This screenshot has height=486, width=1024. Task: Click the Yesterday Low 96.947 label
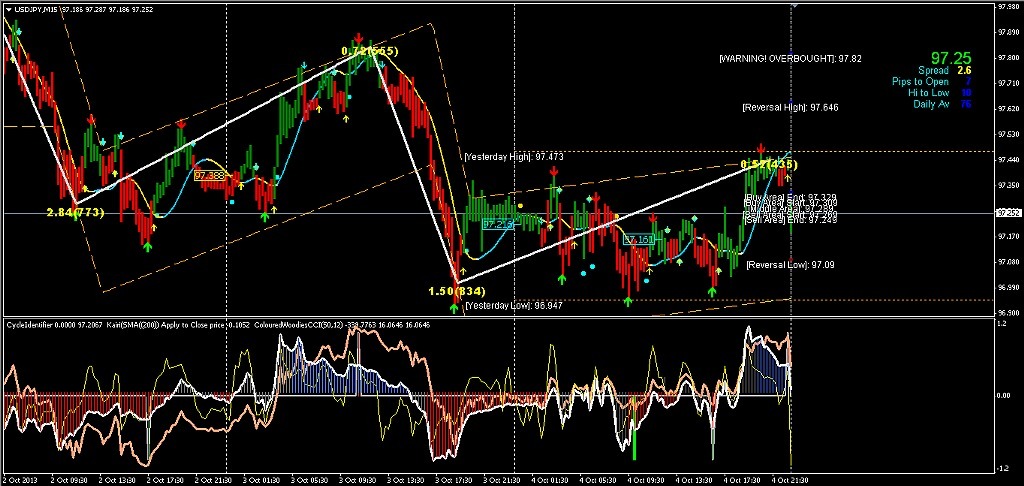tap(514, 305)
